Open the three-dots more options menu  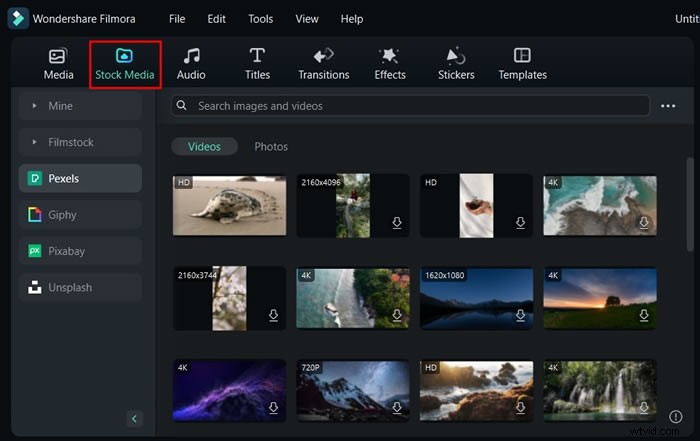click(x=668, y=106)
